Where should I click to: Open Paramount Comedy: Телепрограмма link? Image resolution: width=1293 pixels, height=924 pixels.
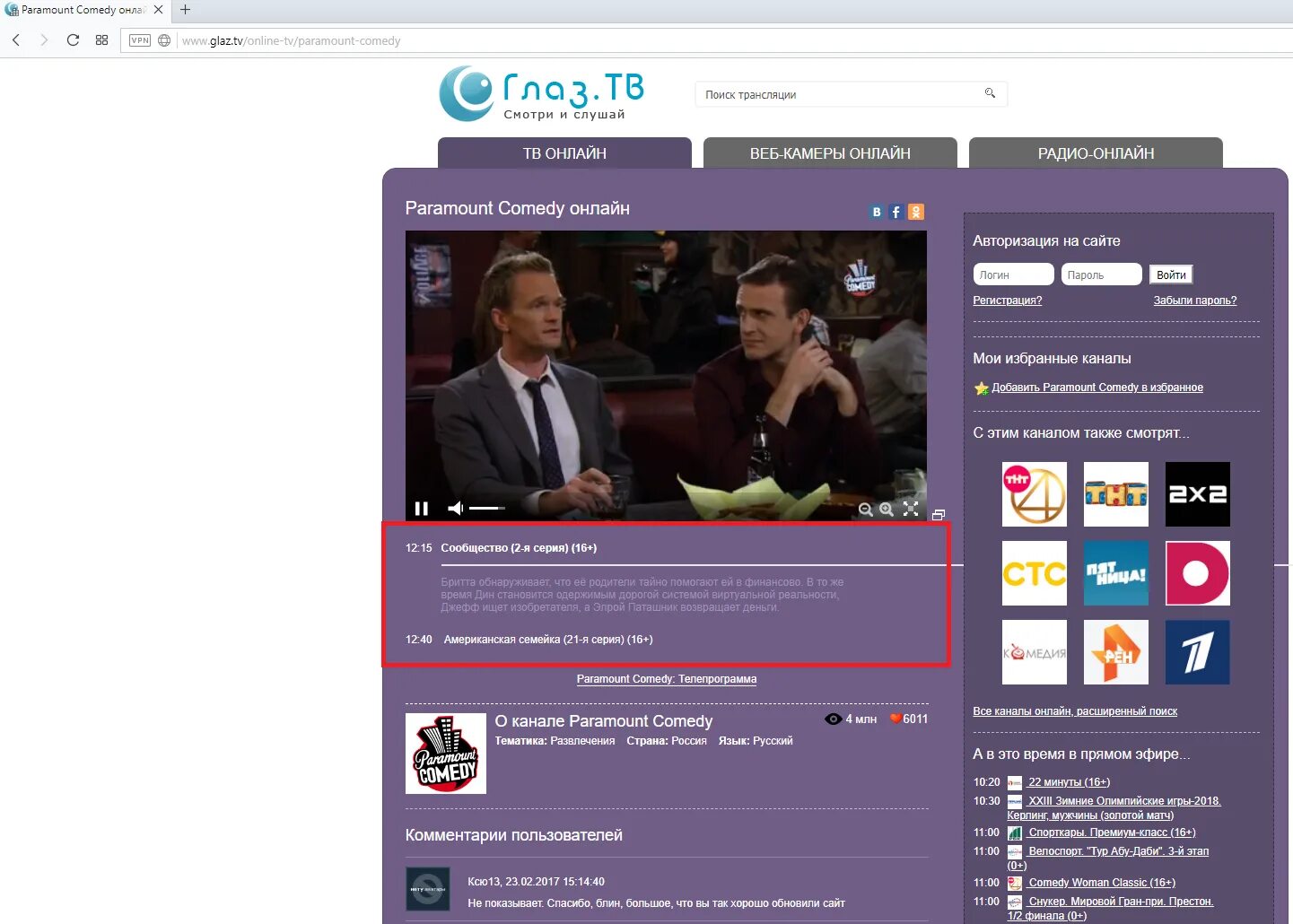667,679
